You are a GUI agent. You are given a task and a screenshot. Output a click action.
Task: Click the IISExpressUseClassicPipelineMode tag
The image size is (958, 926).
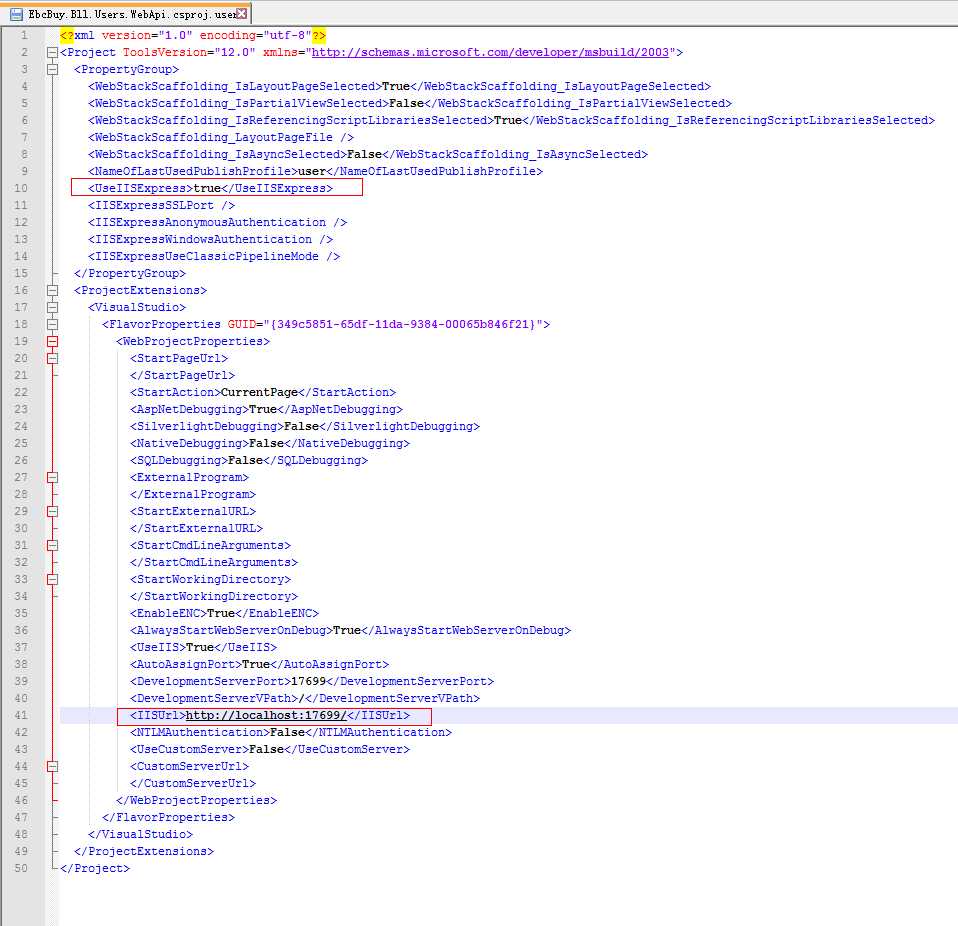(x=214, y=257)
